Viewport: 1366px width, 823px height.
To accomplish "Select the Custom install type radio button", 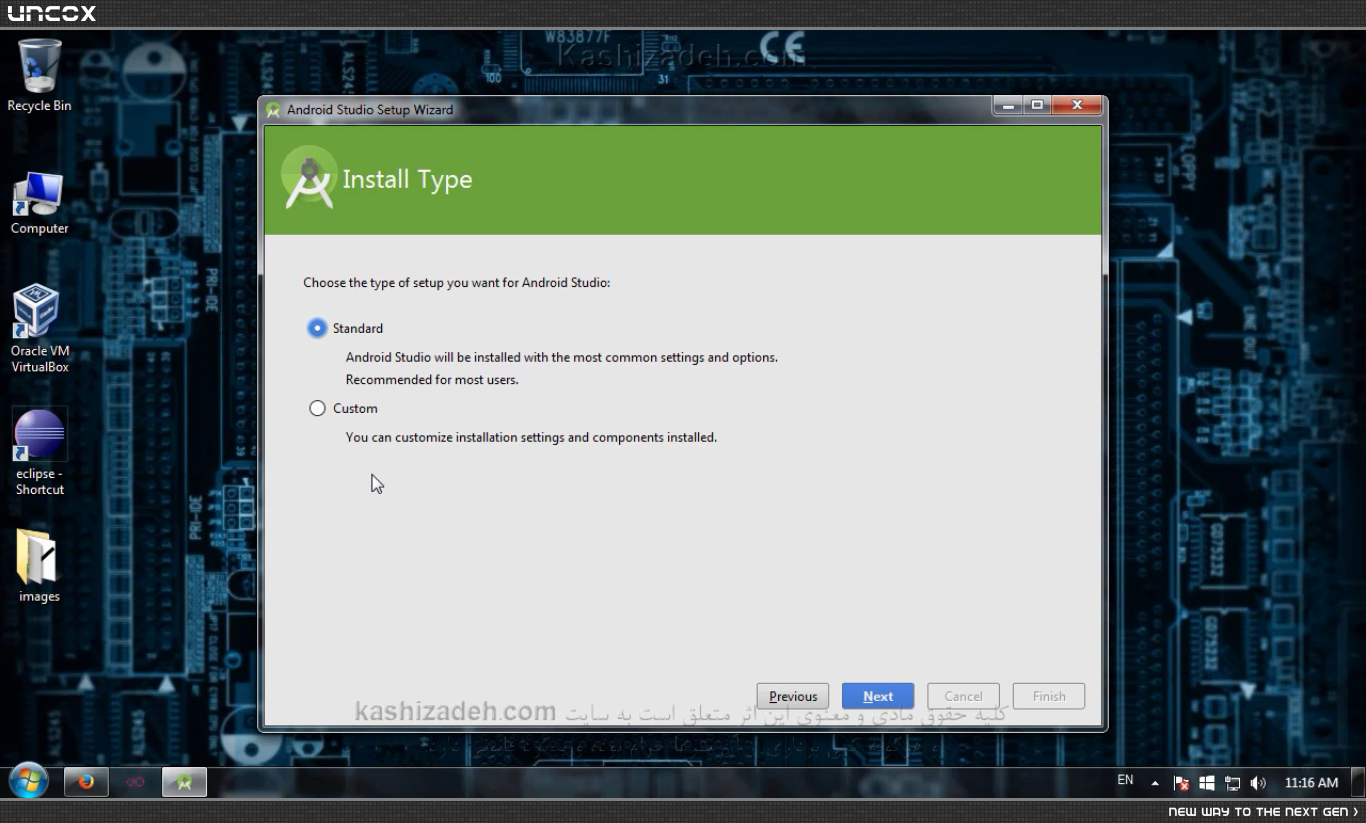I will [x=317, y=408].
